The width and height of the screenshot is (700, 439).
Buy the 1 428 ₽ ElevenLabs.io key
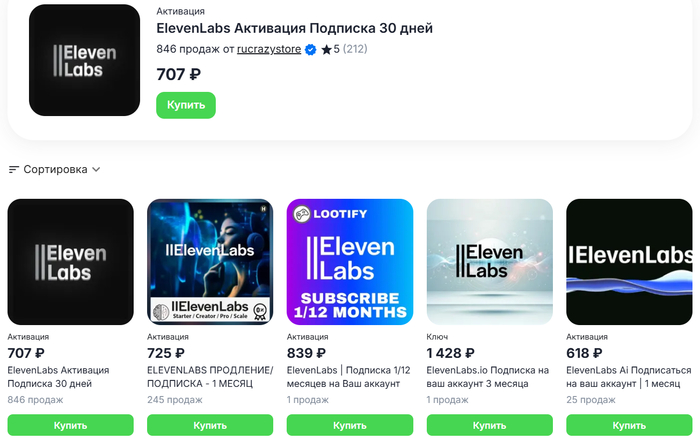[x=489, y=425]
